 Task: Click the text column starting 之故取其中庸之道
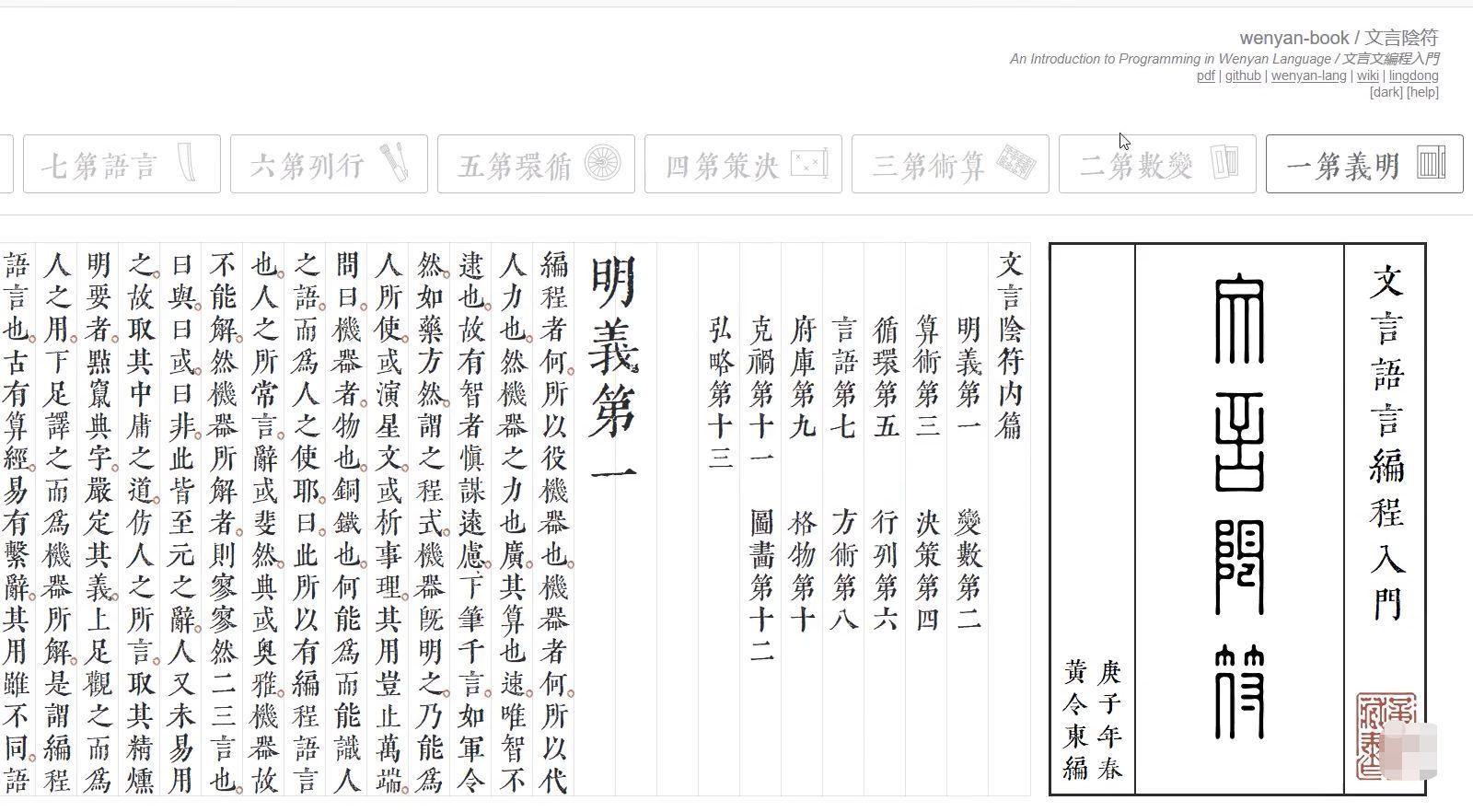[139, 522]
